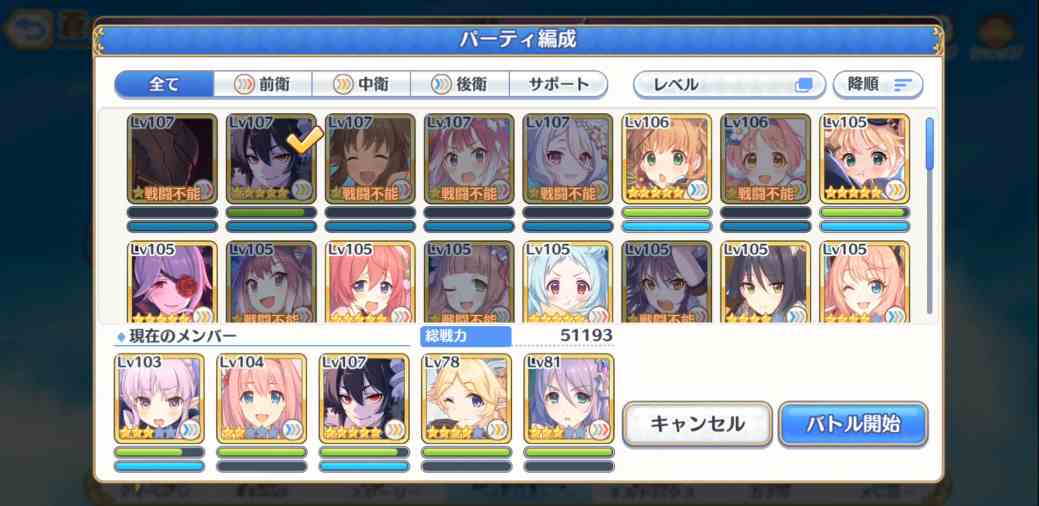
Task: Filter by 後衛 rear guard tab
Action: [x=460, y=85]
